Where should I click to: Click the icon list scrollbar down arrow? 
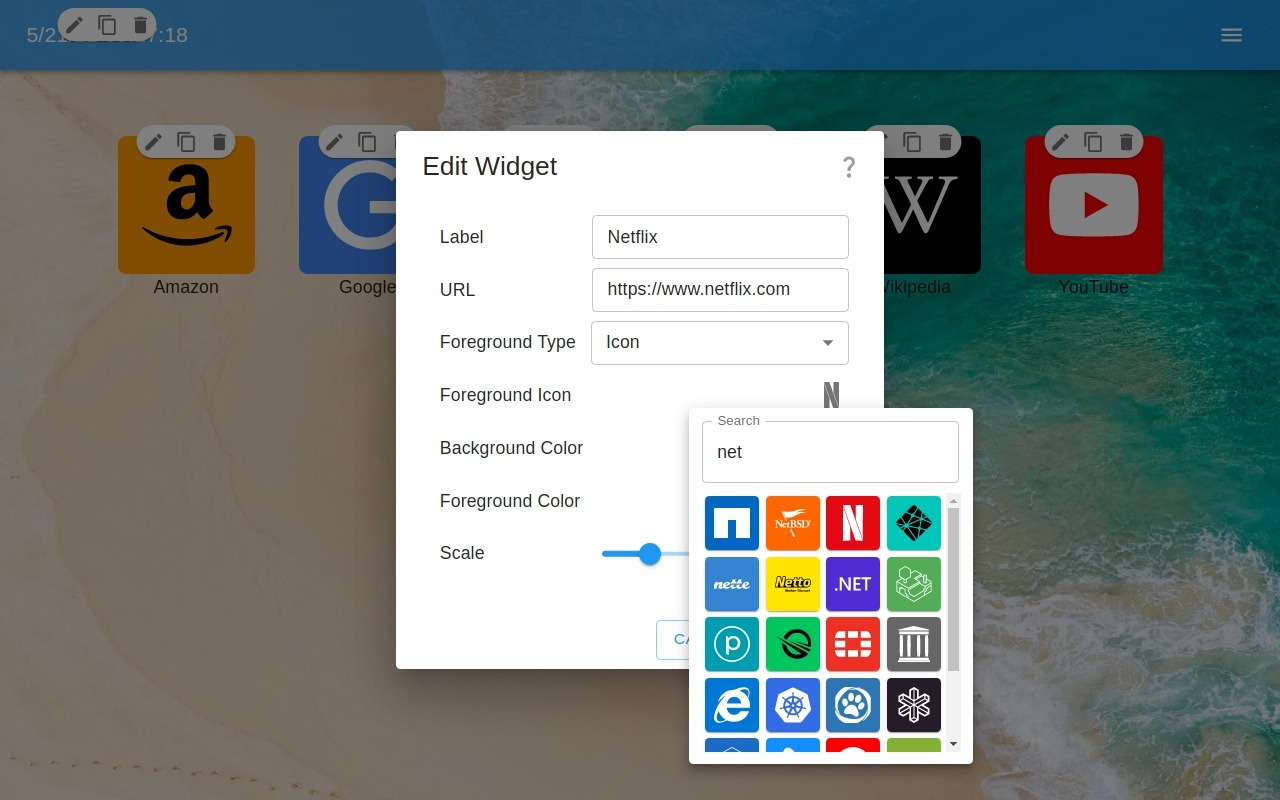953,743
